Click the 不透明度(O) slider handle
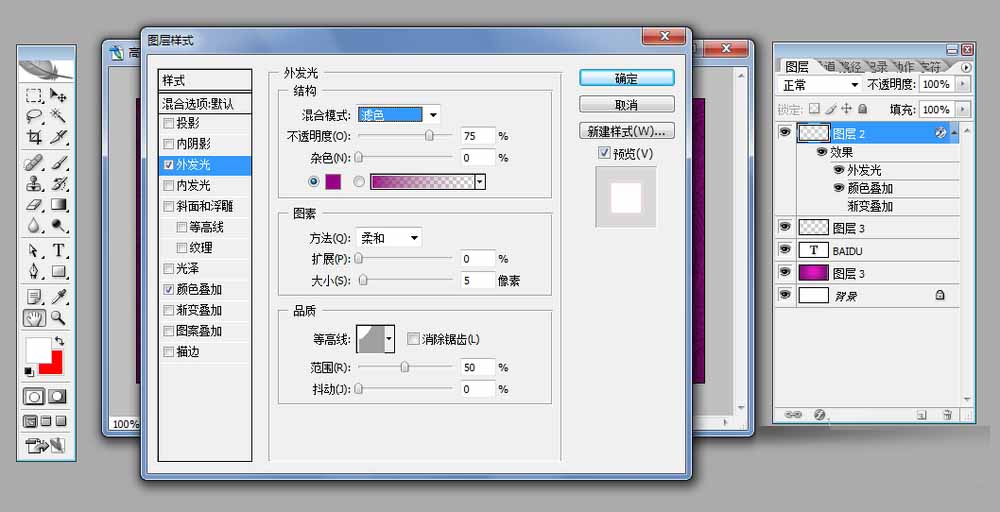Viewport: 1000px width, 512px height. click(x=429, y=135)
